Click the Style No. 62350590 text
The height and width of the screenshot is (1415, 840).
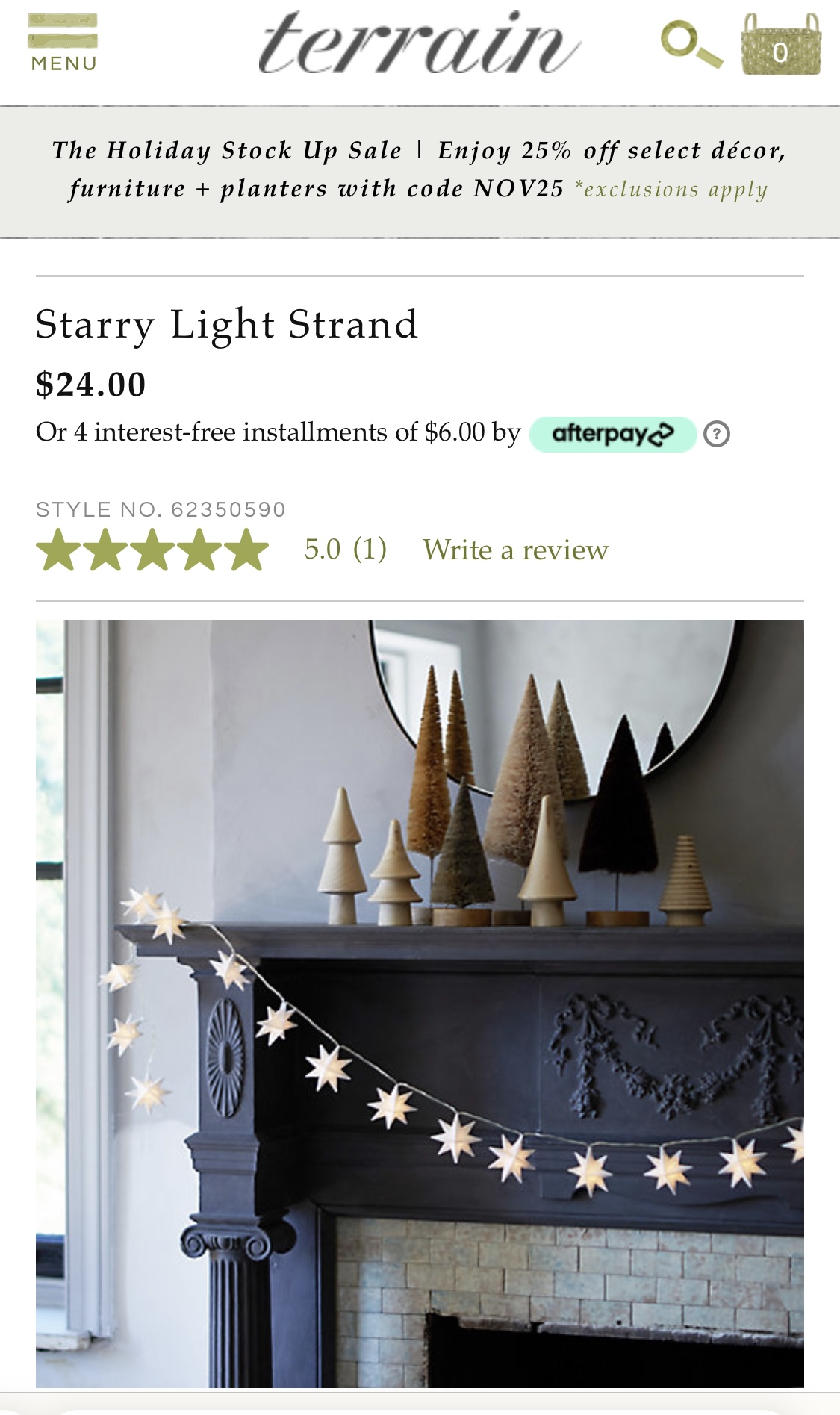coord(161,510)
